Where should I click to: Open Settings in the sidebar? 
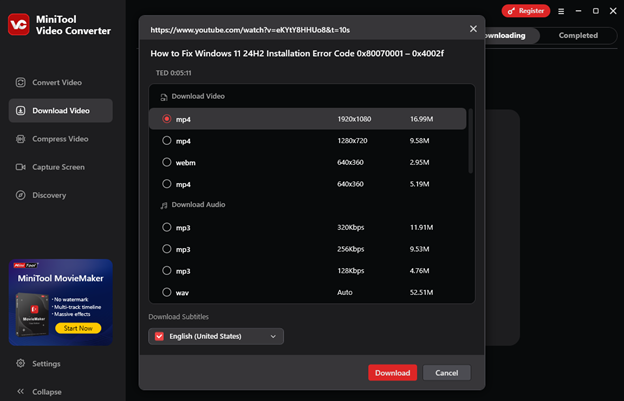46,364
